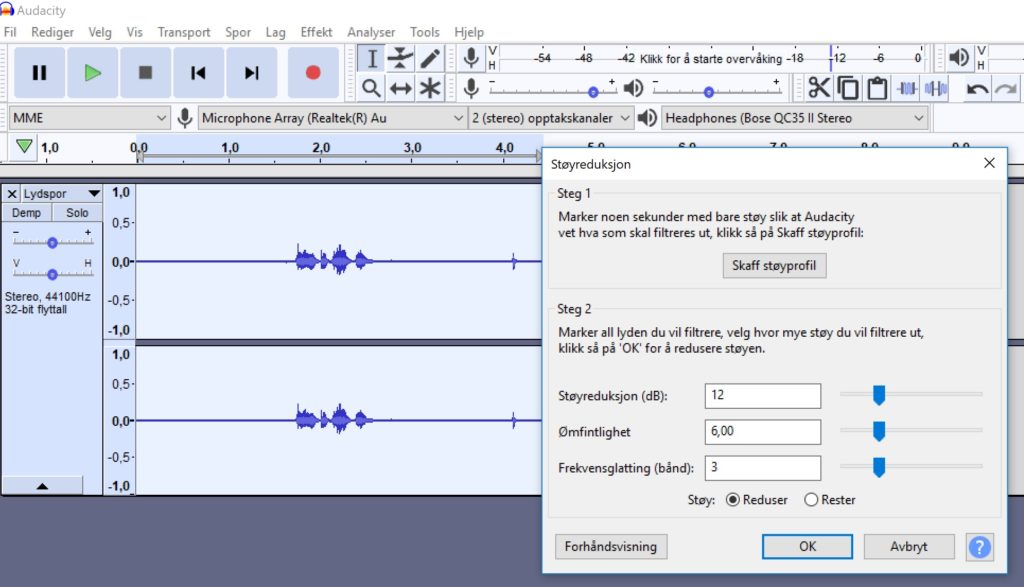This screenshot has height=587, width=1024.
Task: Open the 2 (stereo) opptakskanaler dropdown
Action: (x=551, y=118)
